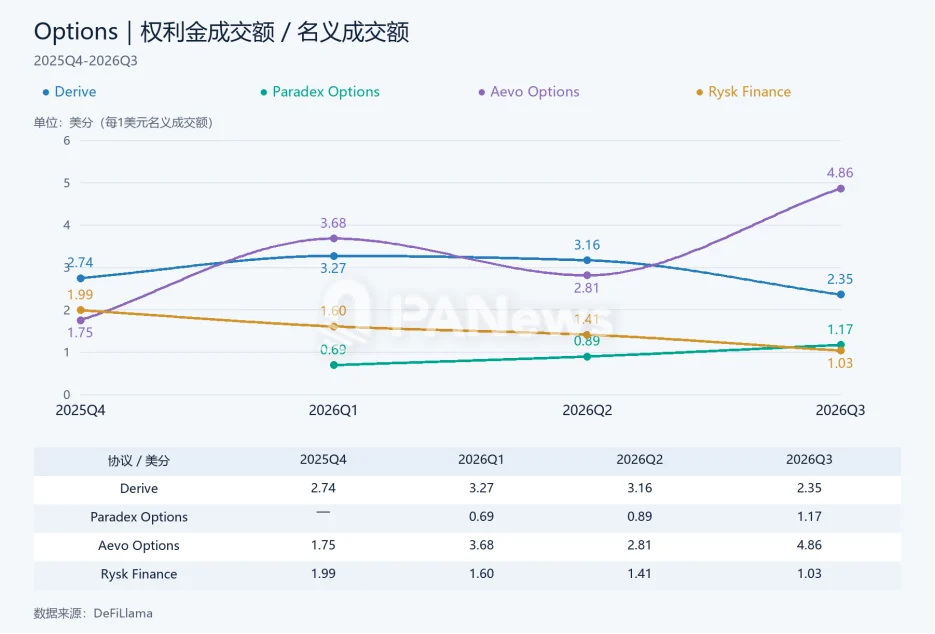
Task: Click the '2026Q1' label on the chart x-axis
Action: (x=333, y=410)
